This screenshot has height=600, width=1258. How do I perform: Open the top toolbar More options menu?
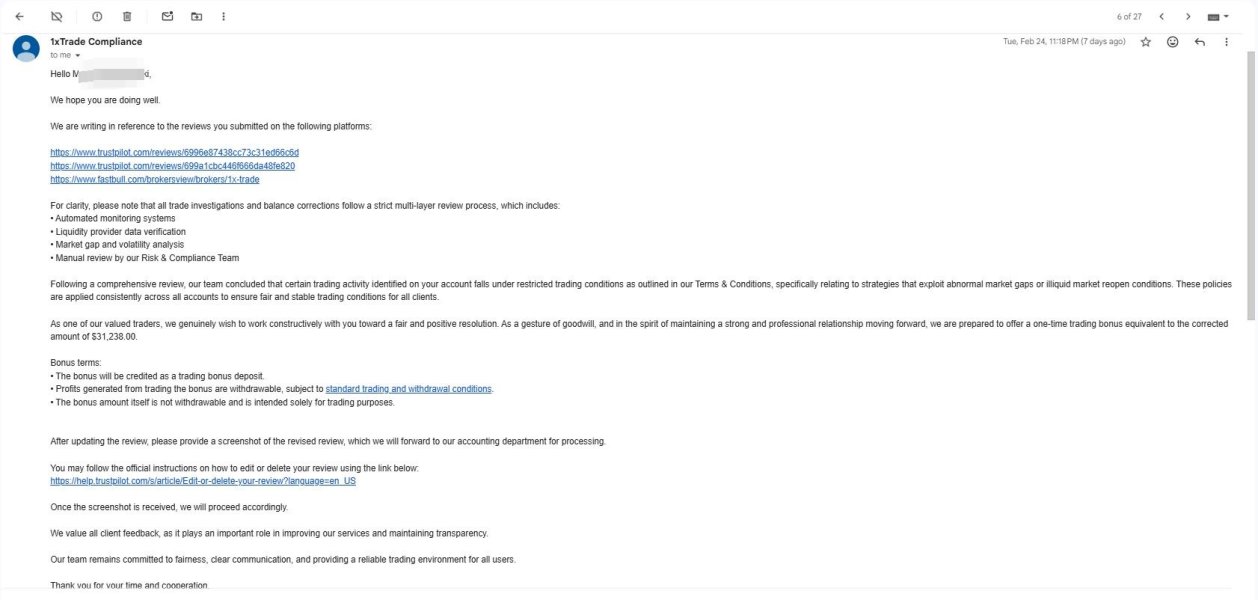click(x=223, y=16)
